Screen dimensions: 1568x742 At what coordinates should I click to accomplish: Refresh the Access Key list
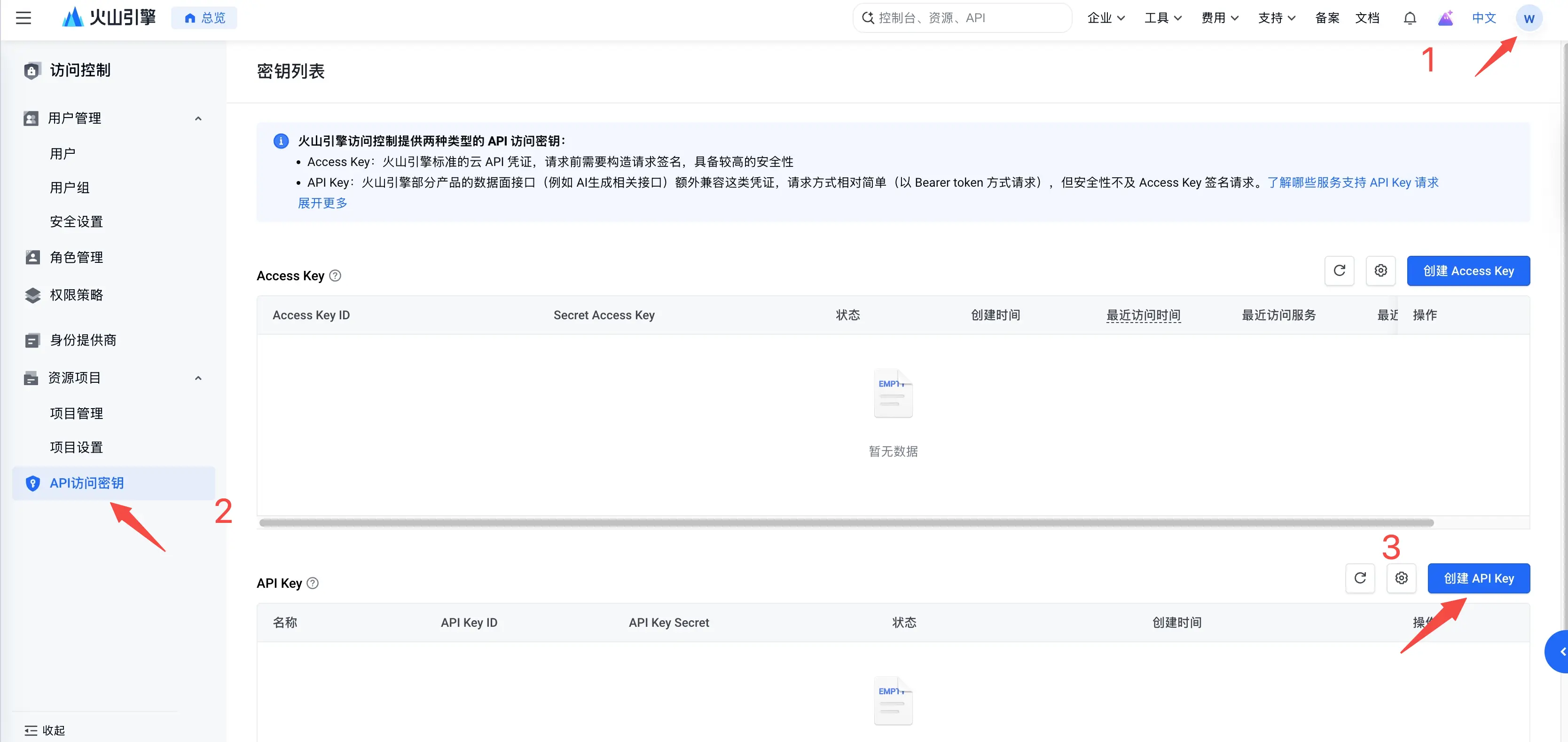(1339, 270)
